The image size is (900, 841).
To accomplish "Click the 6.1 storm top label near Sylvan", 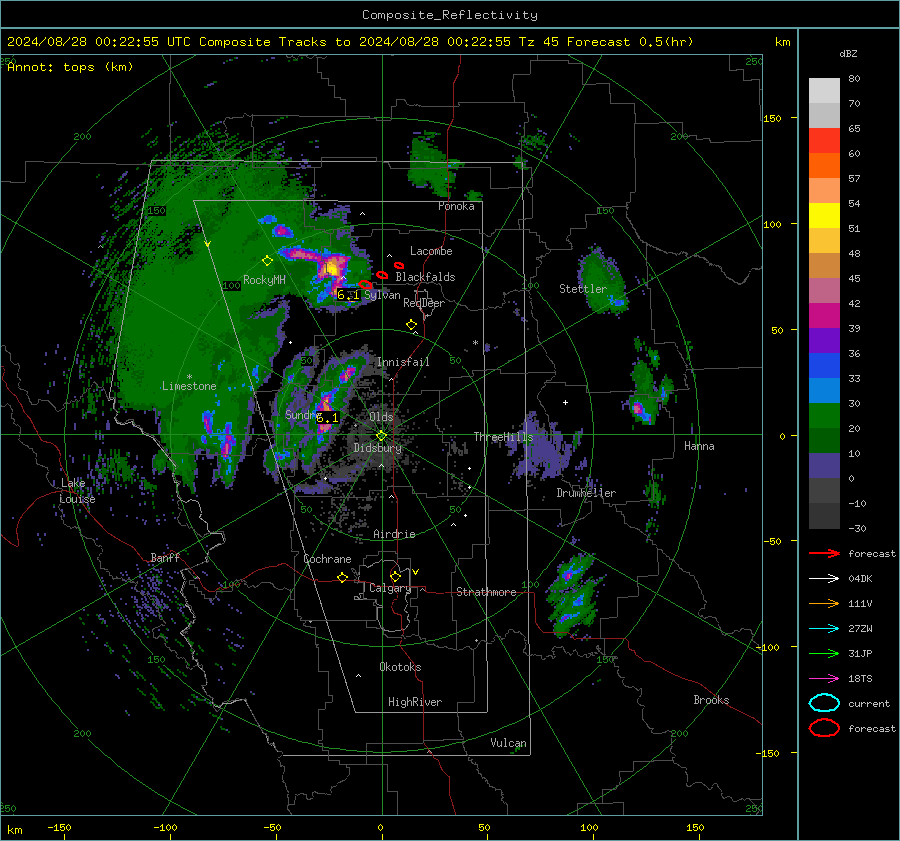I will pos(348,295).
